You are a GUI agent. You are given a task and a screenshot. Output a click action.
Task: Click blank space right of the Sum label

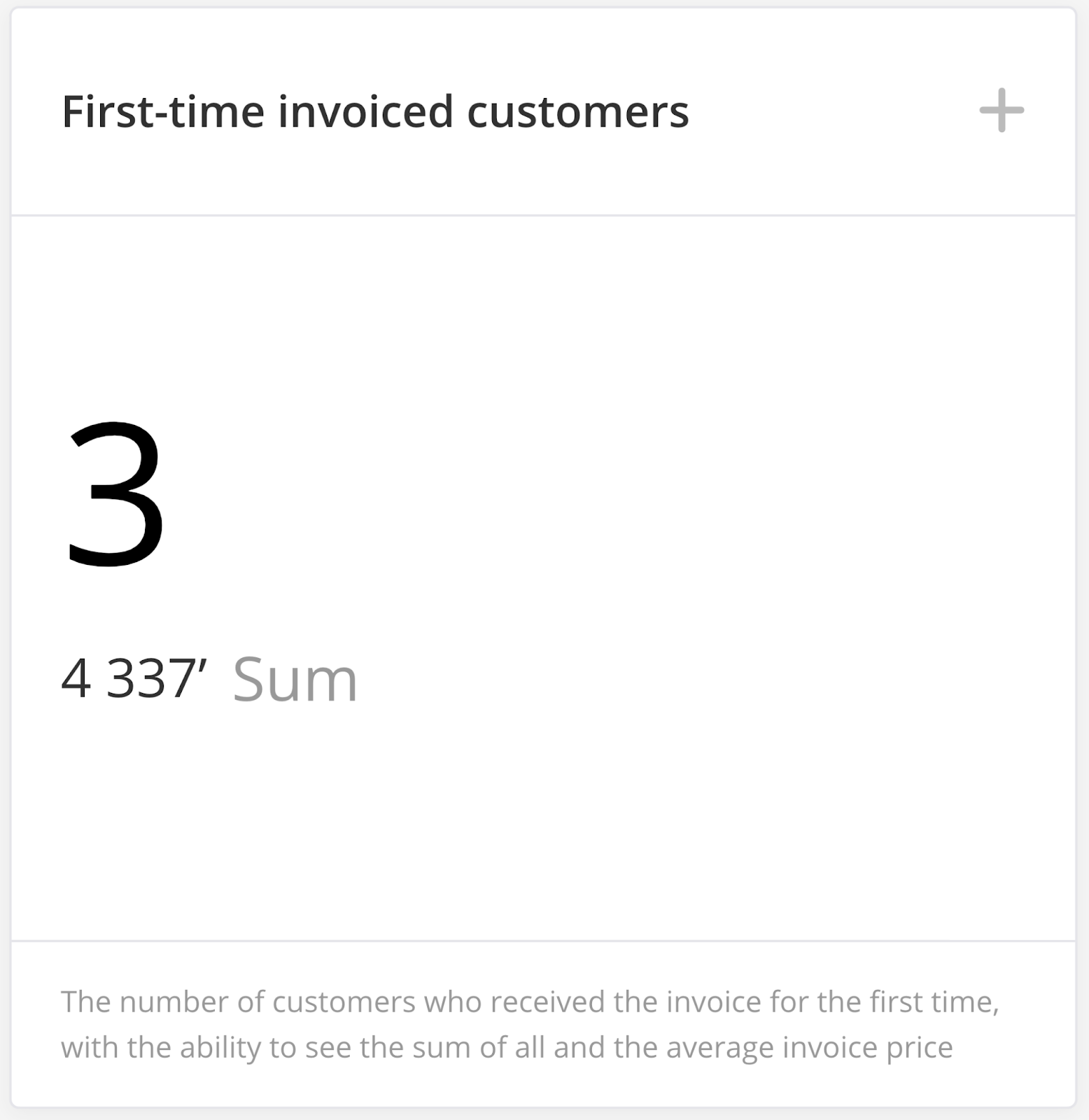[x=665, y=679]
